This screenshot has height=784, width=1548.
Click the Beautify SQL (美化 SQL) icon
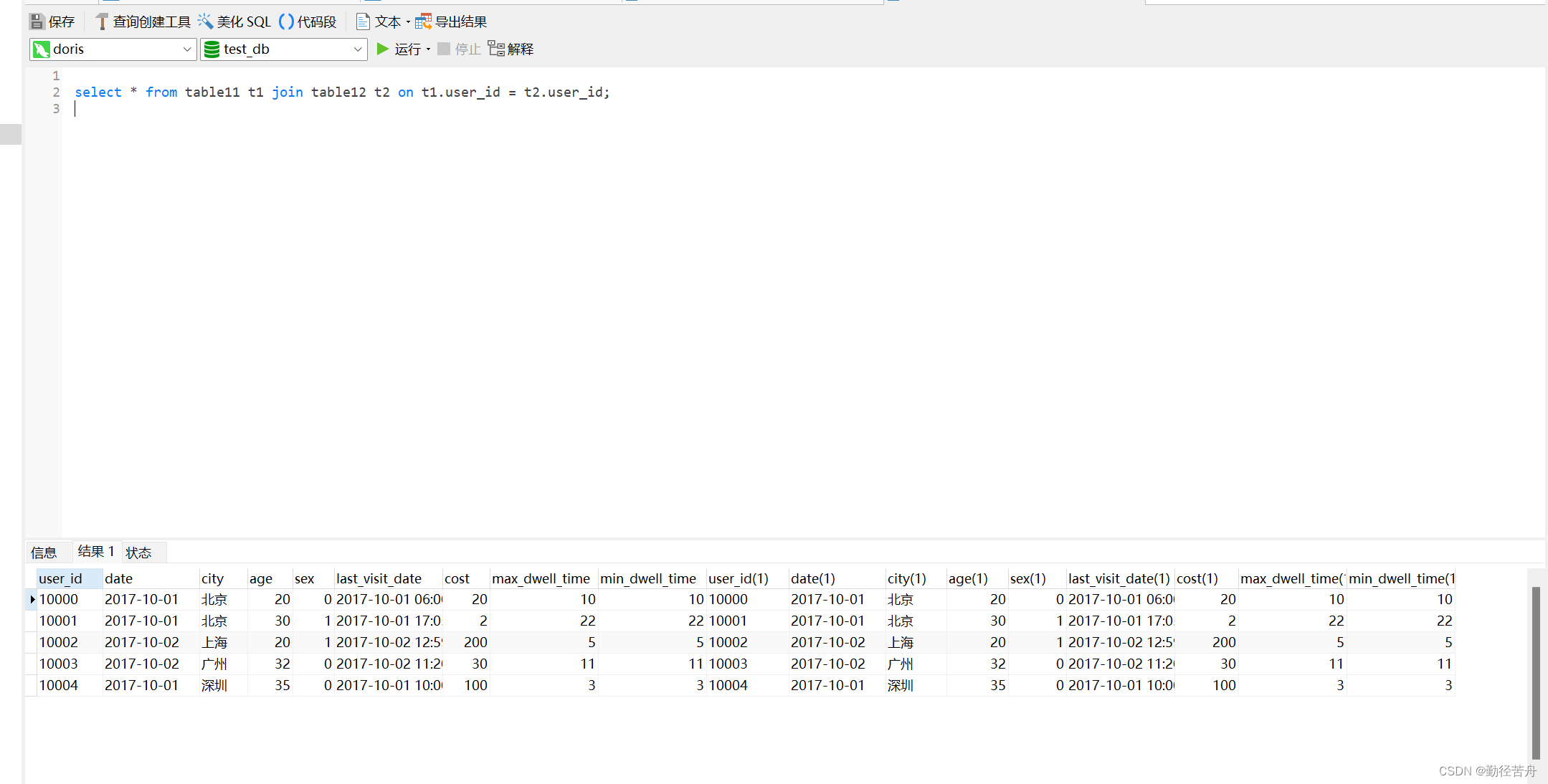205,21
